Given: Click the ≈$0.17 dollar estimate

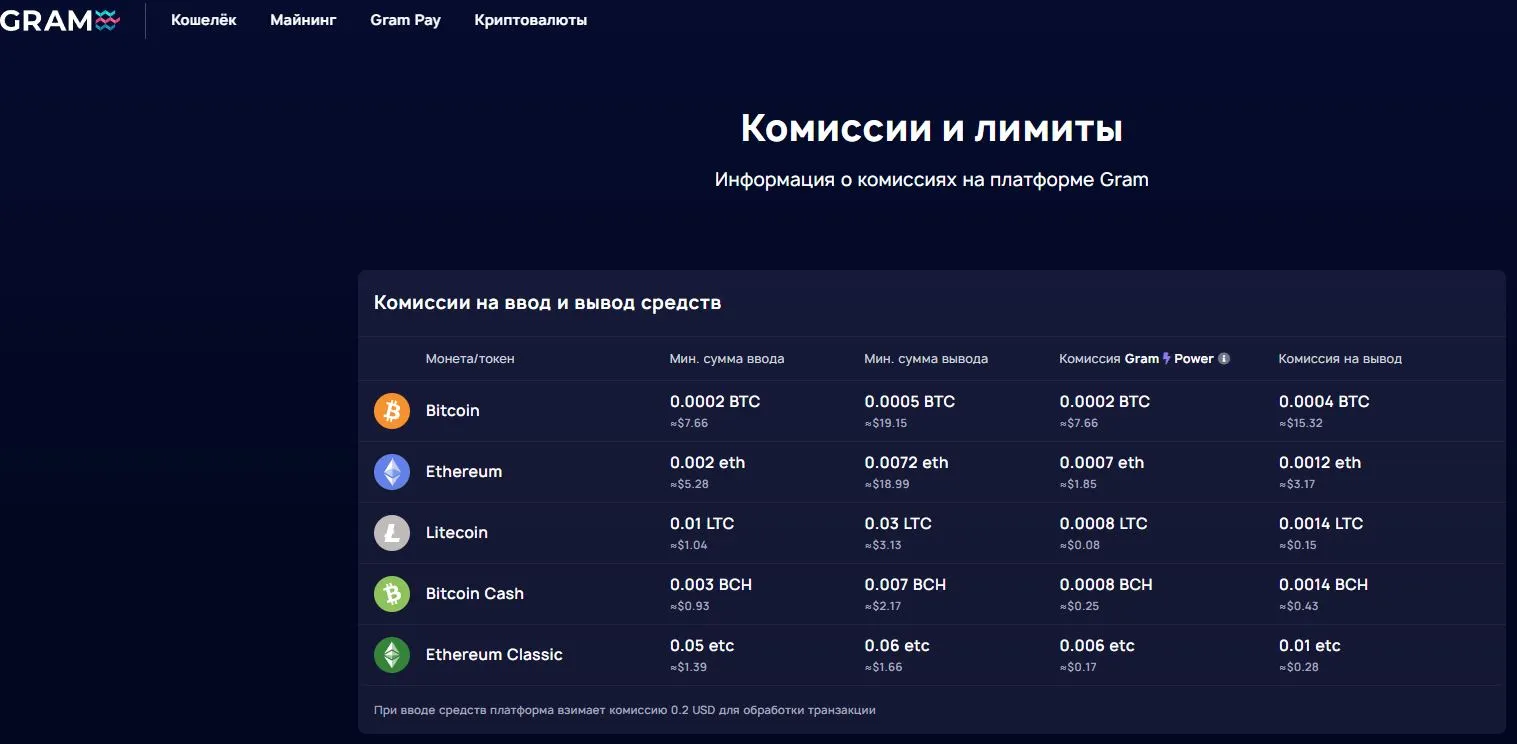Looking at the screenshot, I should pos(1079,668).
